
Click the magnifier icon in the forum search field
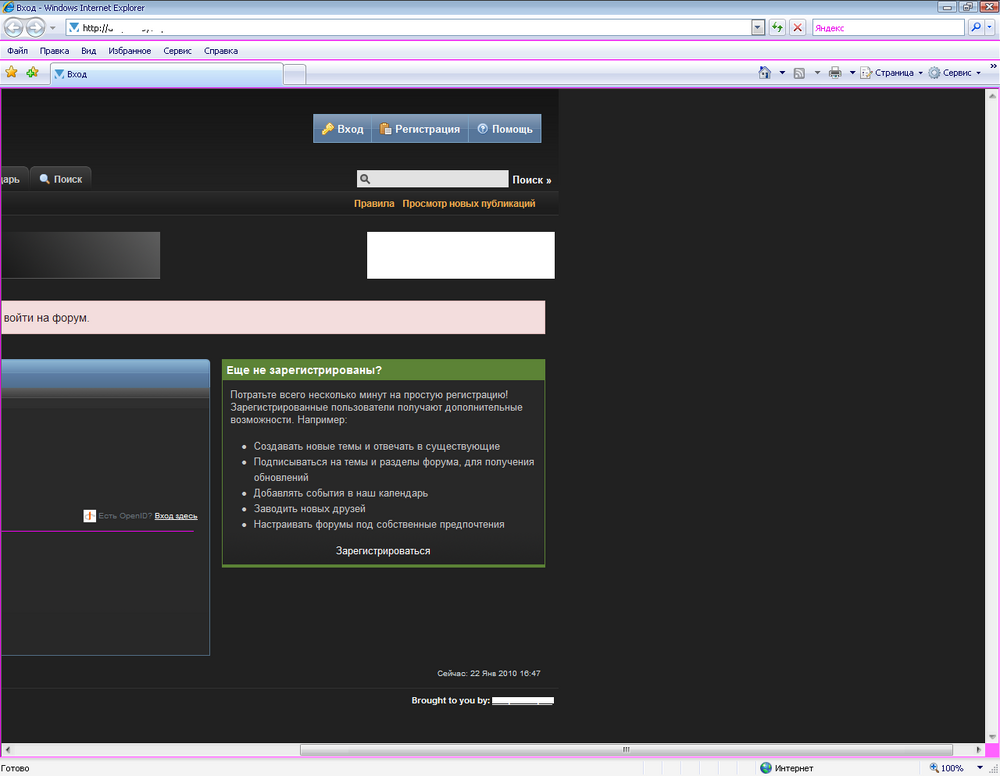coord(366,178)
